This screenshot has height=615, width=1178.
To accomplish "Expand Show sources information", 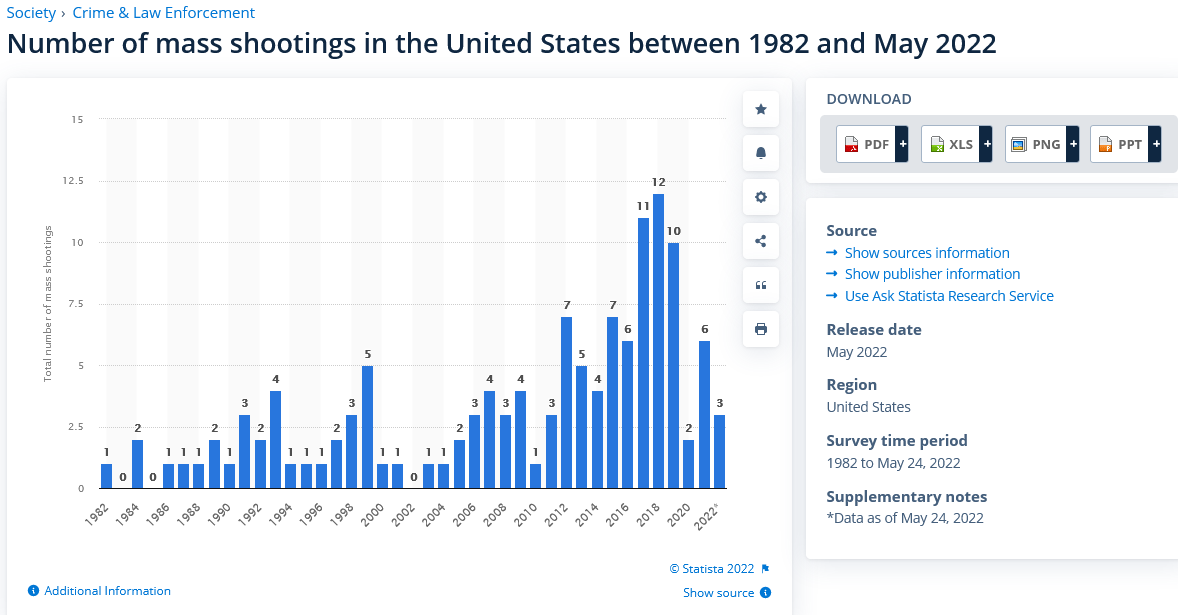I will click(926, 253).
